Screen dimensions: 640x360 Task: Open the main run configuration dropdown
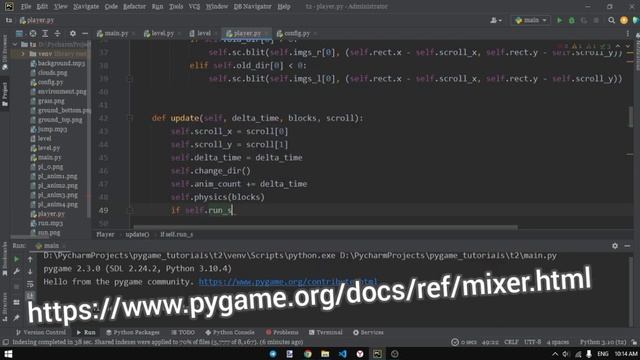(531, 20)
